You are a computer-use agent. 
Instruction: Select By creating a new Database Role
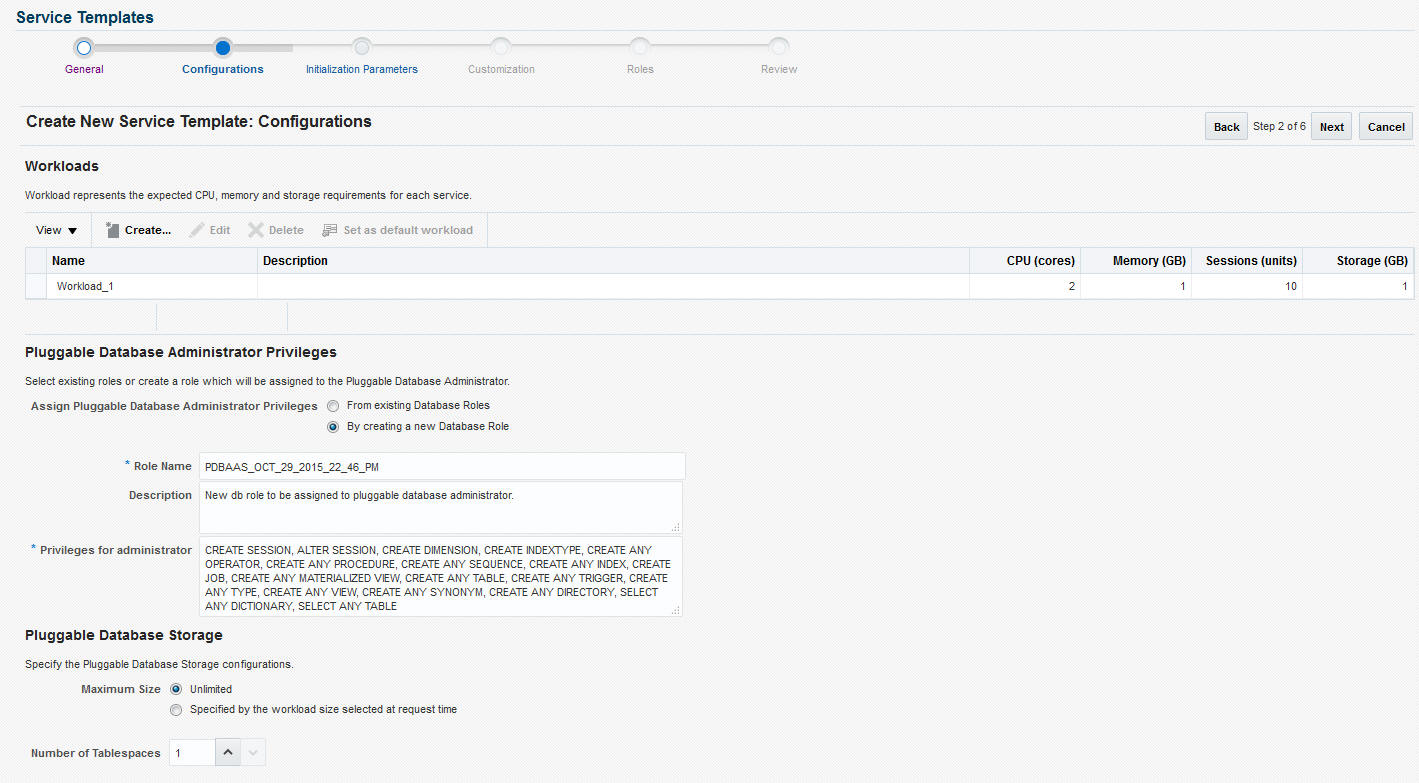click(x=333, y=427)
